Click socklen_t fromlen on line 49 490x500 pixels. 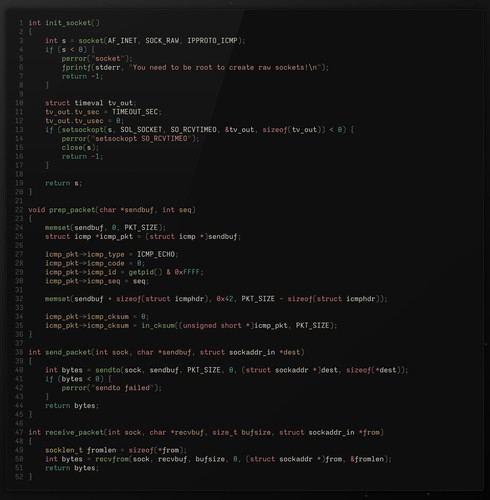point(81,450)
